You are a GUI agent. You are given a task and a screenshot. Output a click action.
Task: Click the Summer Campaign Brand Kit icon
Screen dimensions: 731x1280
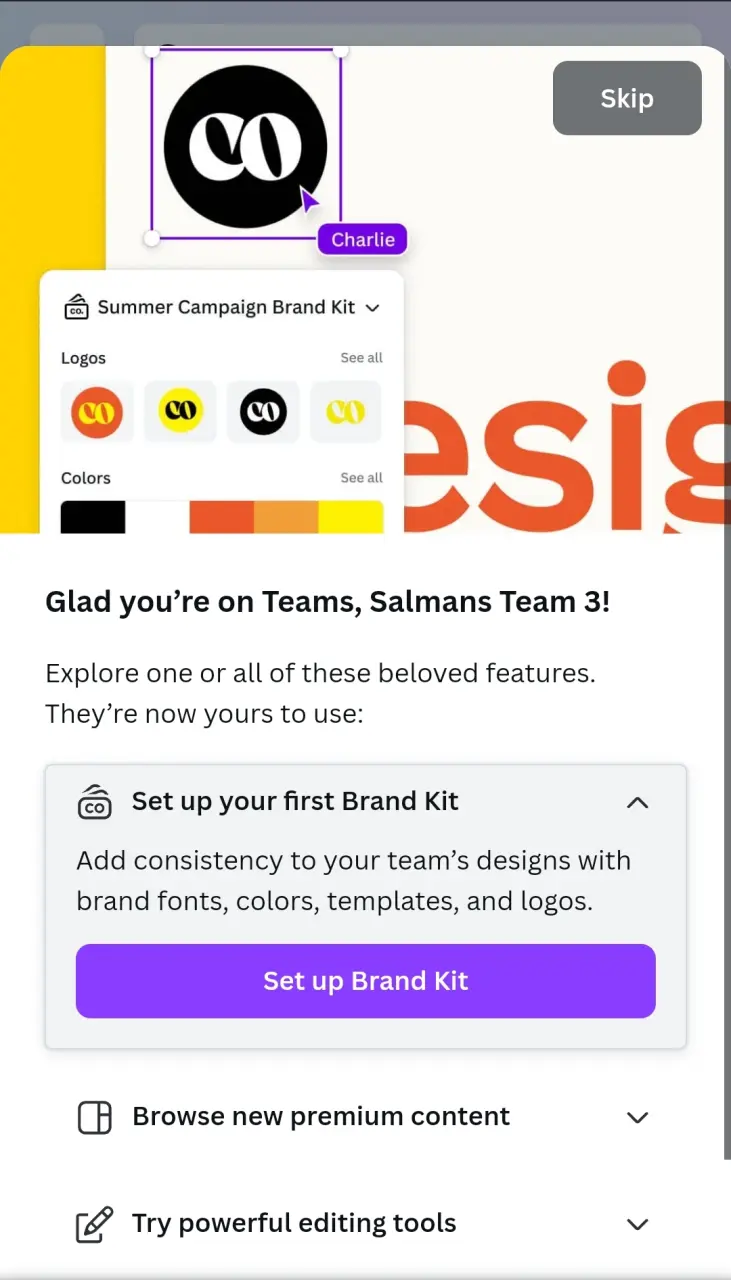77,308
